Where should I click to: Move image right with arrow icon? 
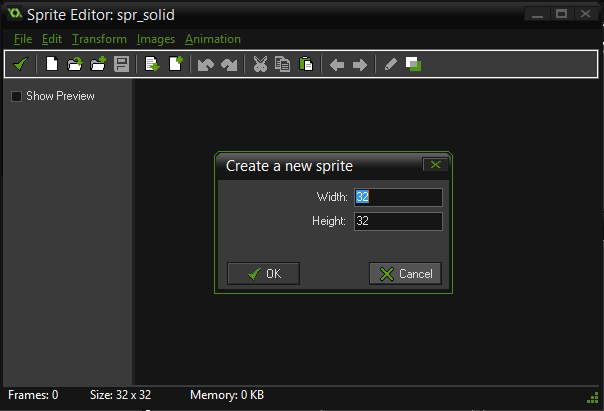pyautogui.click(x=360, y=65)
